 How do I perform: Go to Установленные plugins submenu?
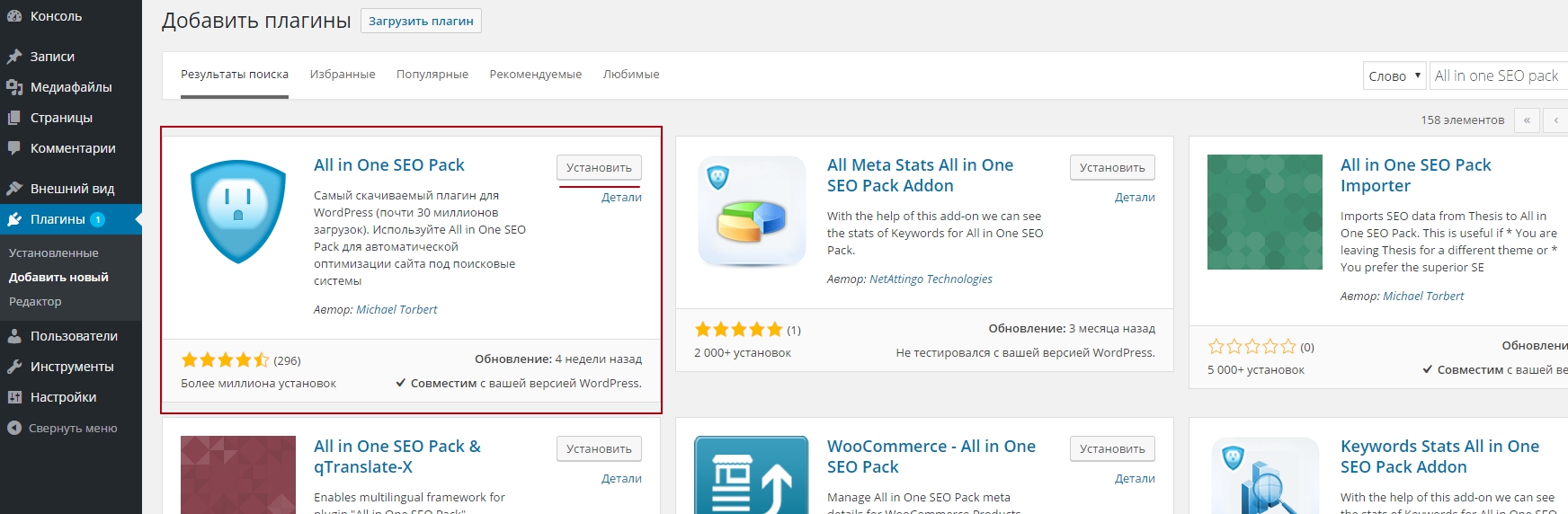54,253
